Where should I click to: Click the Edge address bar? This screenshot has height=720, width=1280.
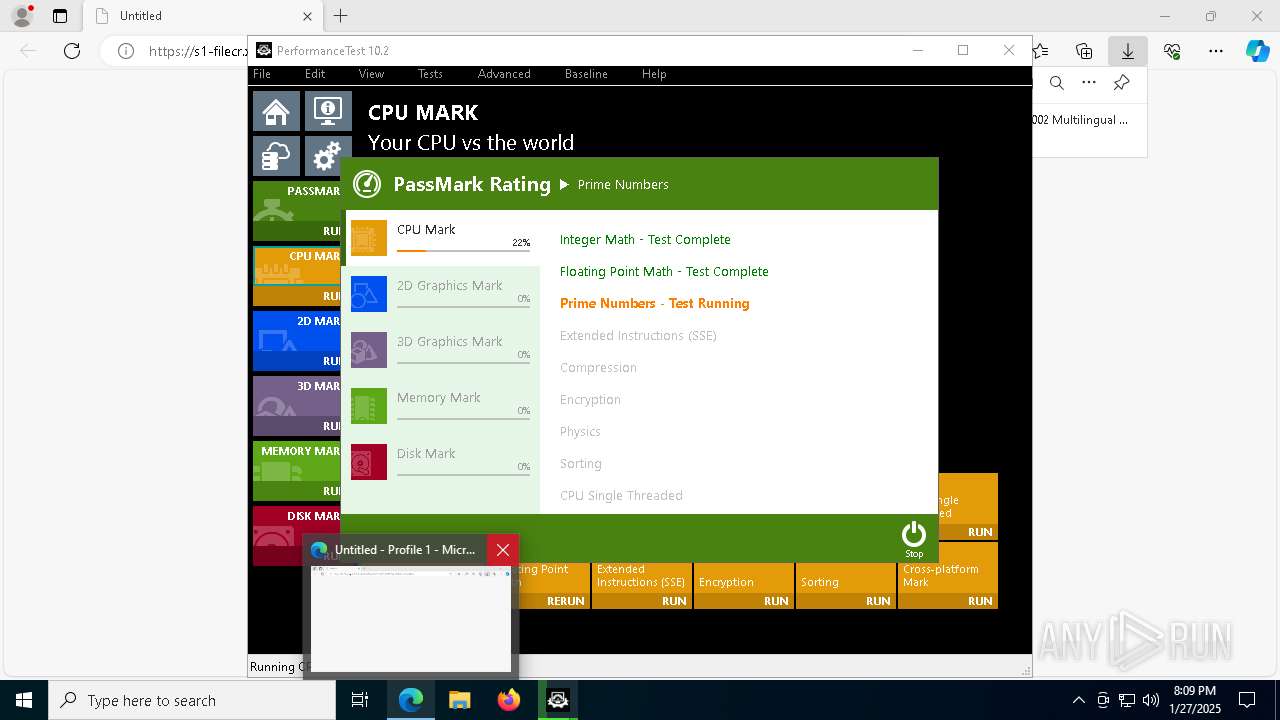[198, 51]
